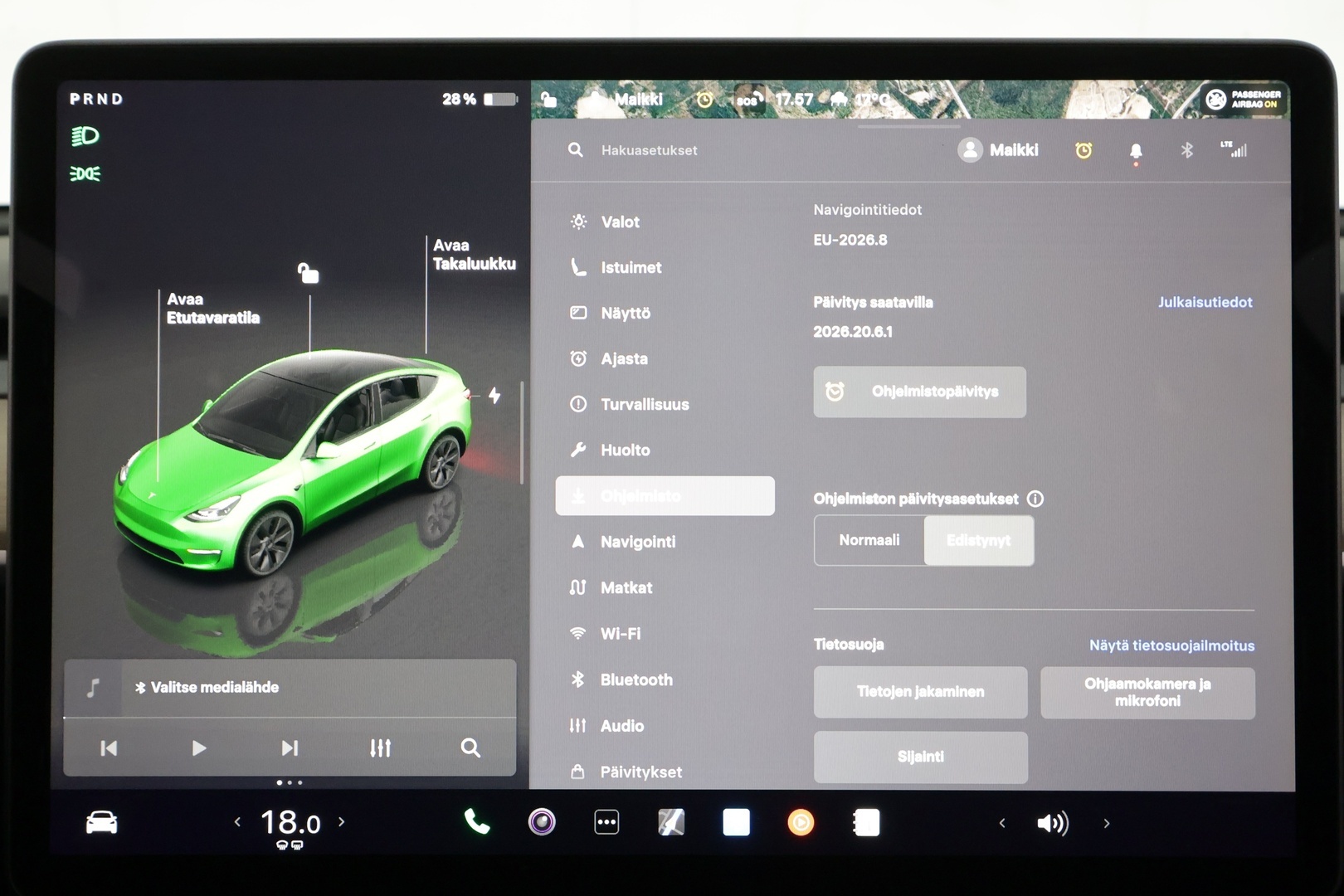Open the Navigointi navigation settings
The image size is (1344, 896).
[624, 542]
